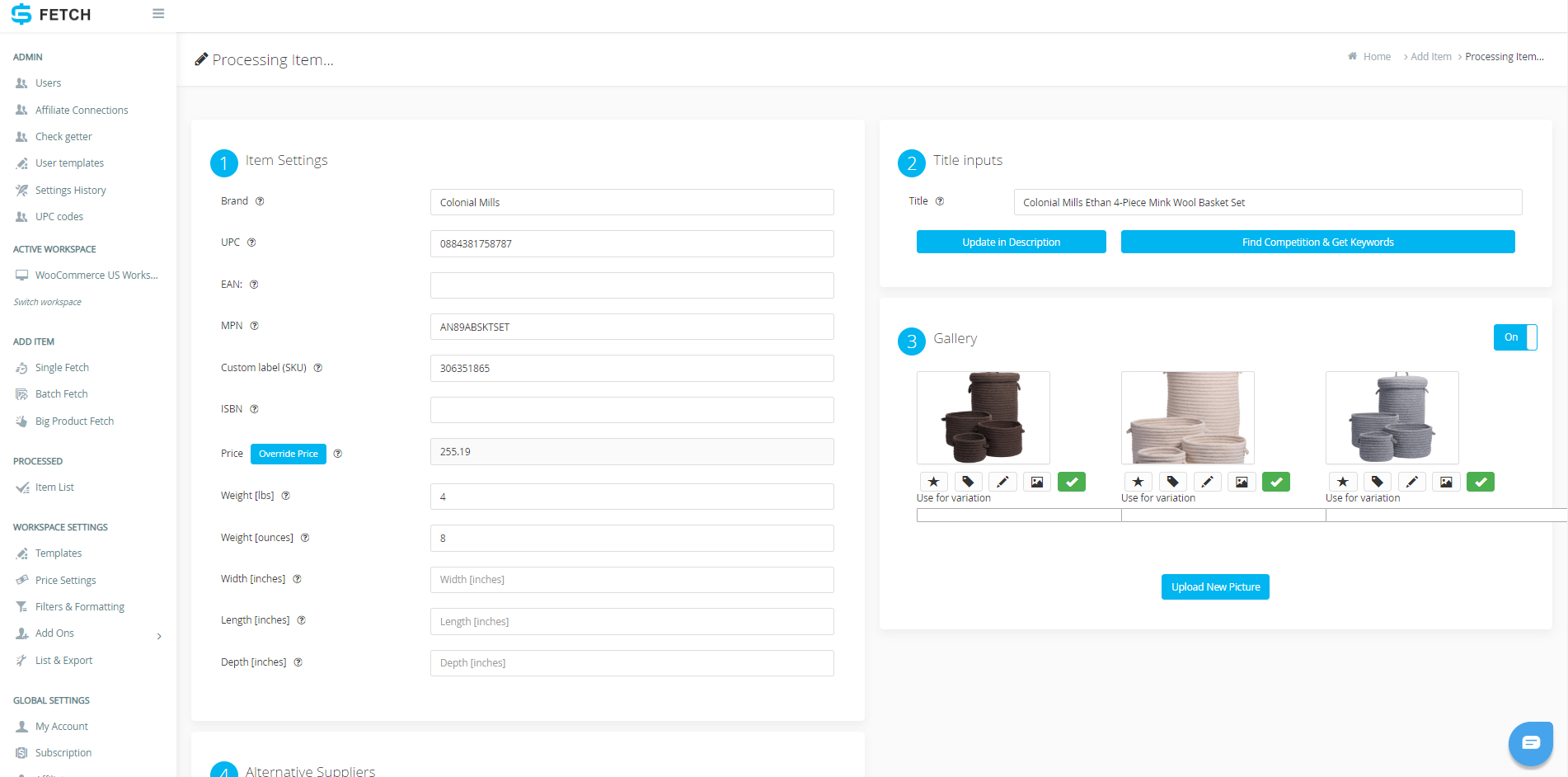Click the Weight ounces help icon

click(x=305, y=538)
